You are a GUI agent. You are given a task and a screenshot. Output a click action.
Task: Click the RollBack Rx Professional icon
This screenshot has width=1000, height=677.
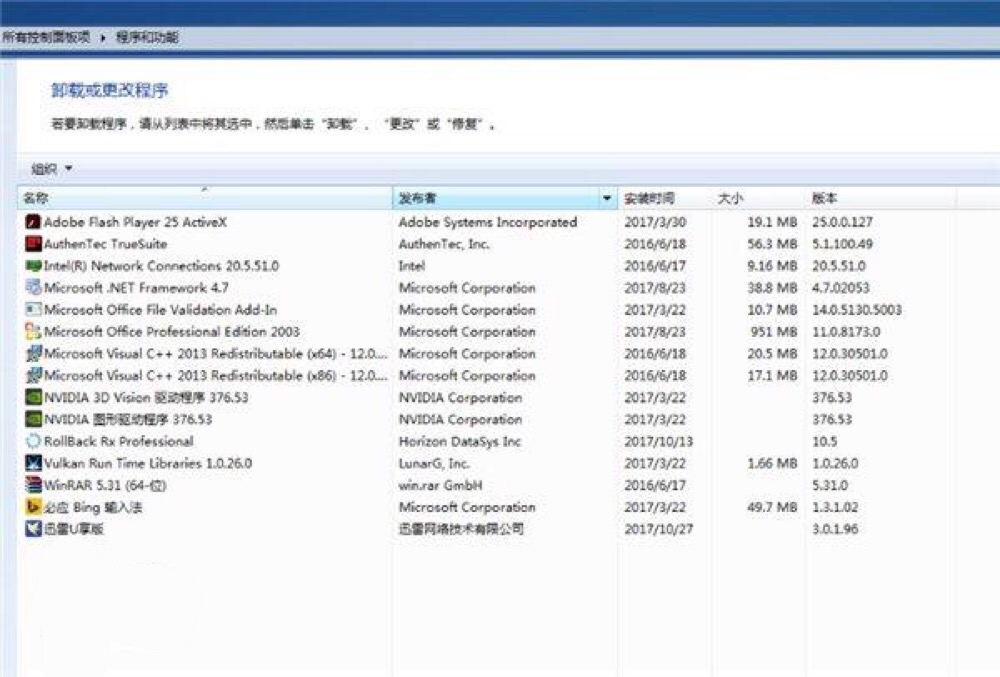[33, 441]
